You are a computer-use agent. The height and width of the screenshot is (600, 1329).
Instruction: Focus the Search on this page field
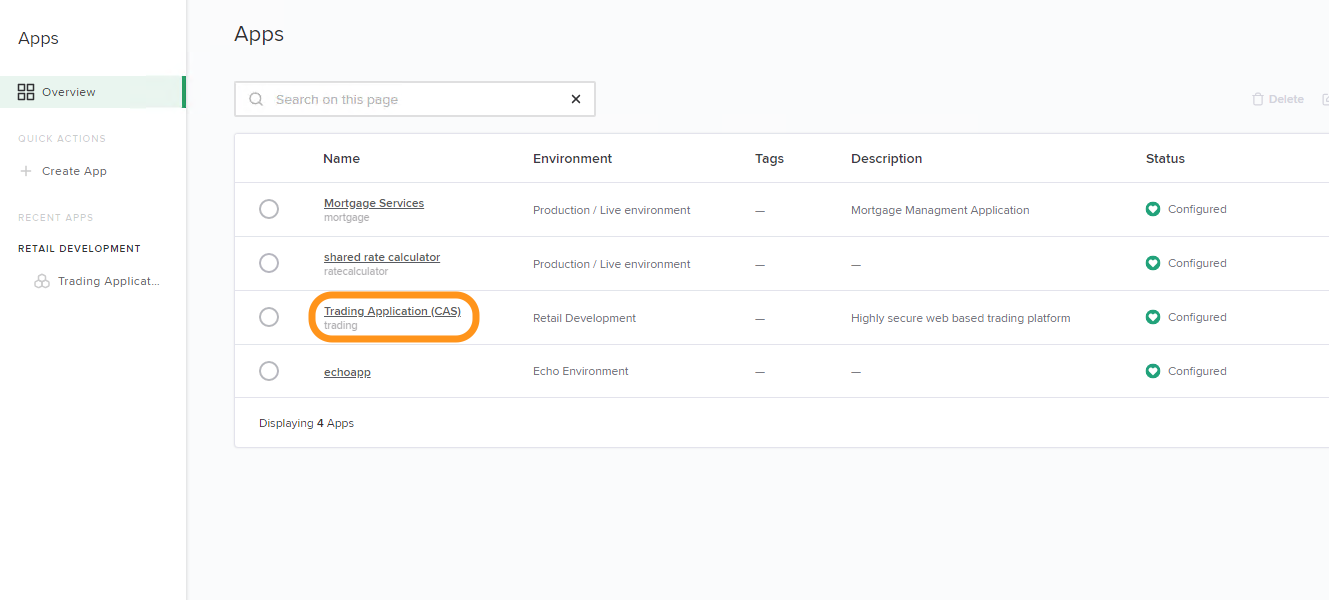[x=415, y=99]
